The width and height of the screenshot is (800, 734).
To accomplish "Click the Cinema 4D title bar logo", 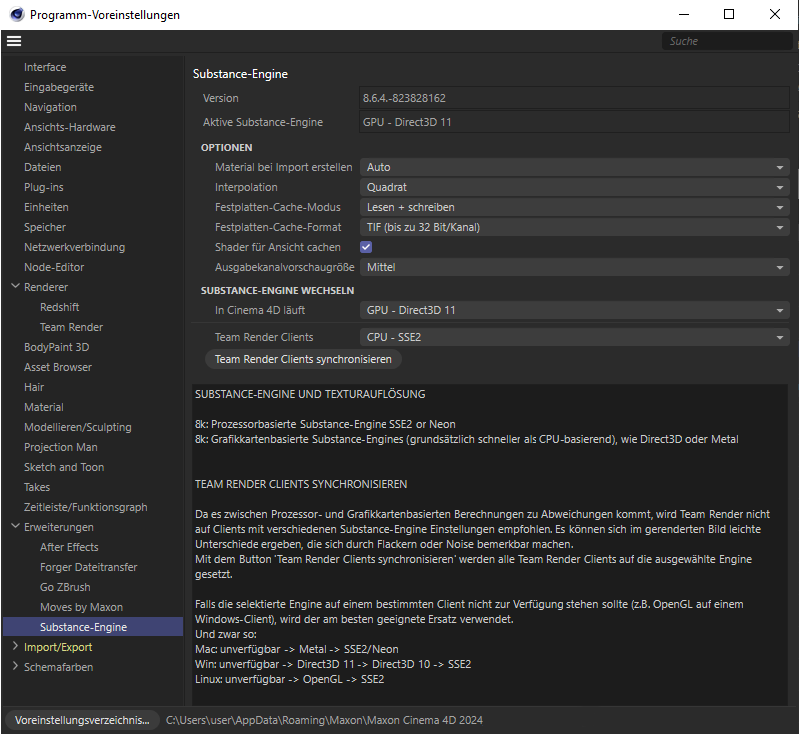I will pos(17,14).
